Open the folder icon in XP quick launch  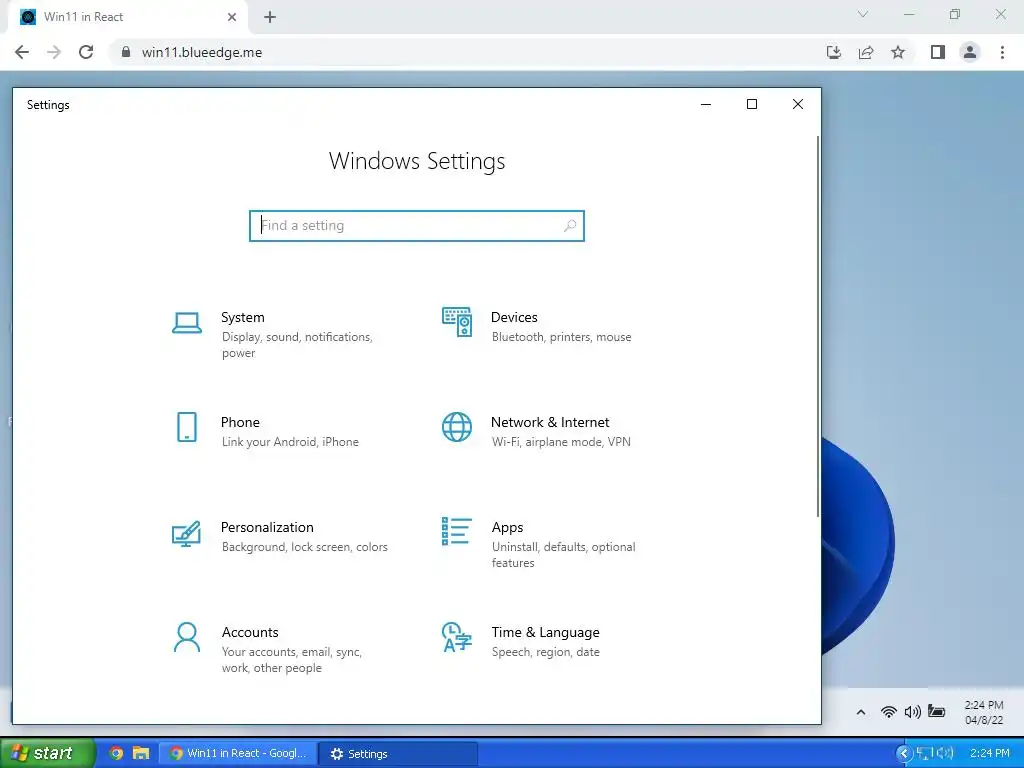pyautogui.click(x=140, y=753)
